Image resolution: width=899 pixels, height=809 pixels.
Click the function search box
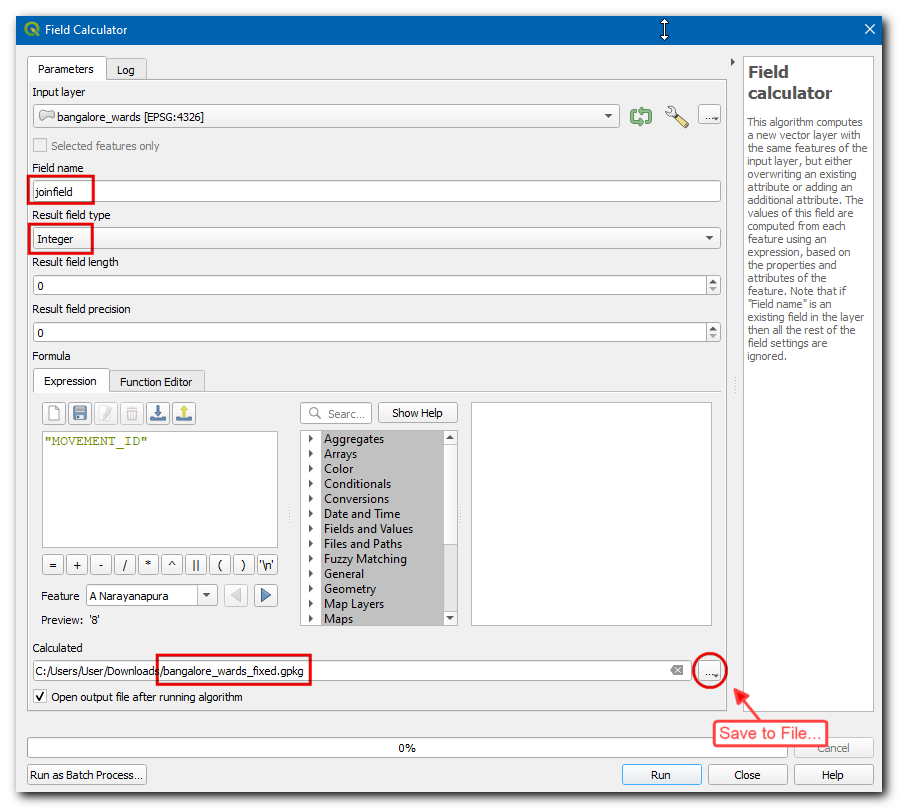click(x=336, y=413)
